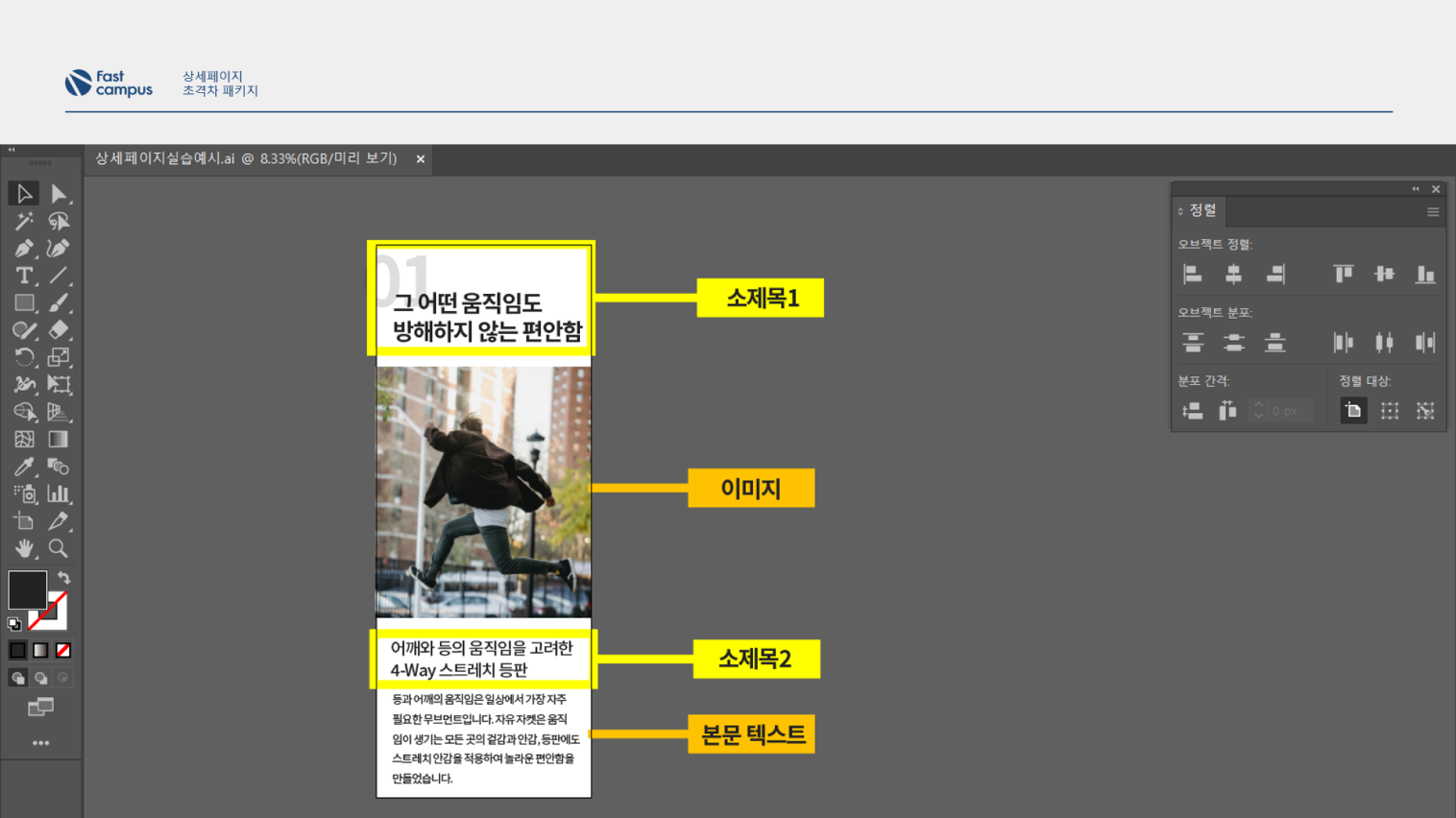Reset to default fill and stroke
This screenshot has height=818, width=1456.
click(14, 624)
